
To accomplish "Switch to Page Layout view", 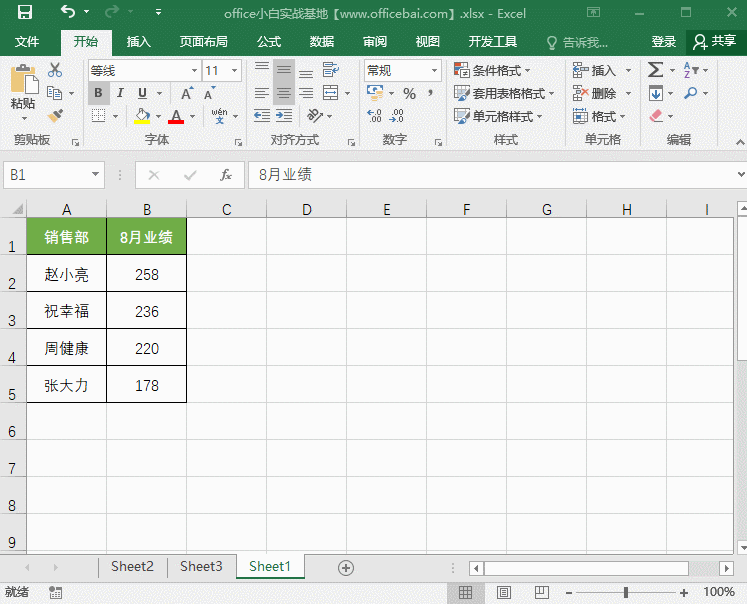I will coord(504,593).
